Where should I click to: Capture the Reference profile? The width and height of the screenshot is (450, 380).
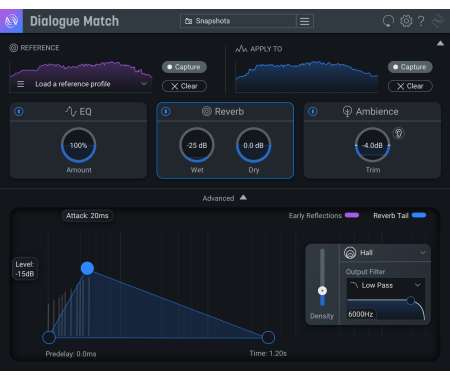coord(184,67)
